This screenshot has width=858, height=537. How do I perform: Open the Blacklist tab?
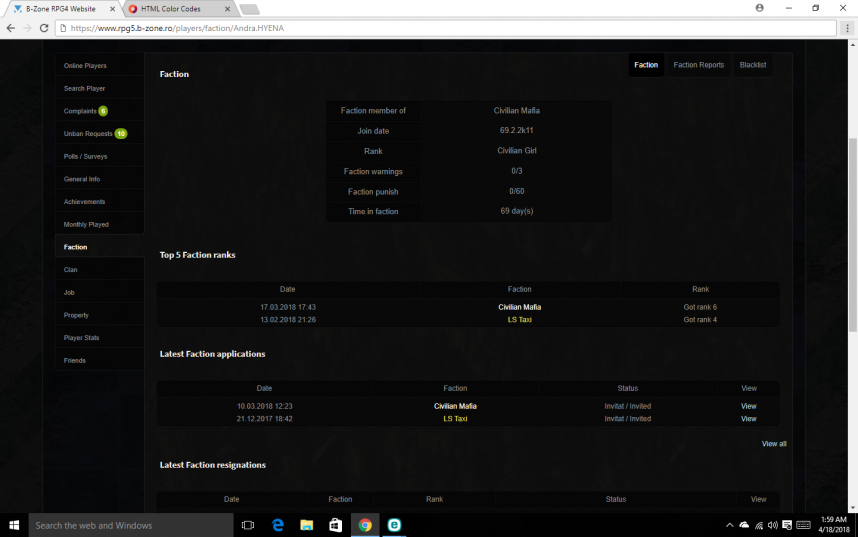tap(753, 65)
